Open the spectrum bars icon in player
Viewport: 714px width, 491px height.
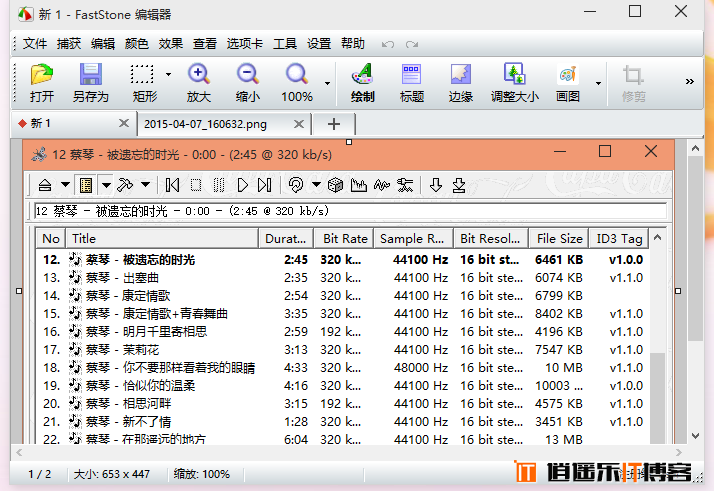(359, 185)
